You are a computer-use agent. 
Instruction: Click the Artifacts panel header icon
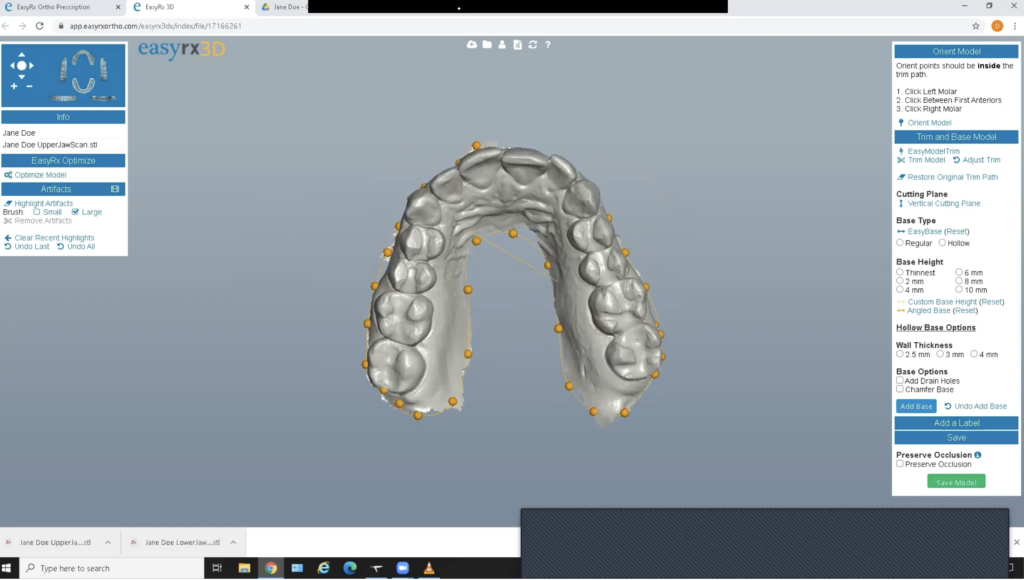tap(115, 188)
